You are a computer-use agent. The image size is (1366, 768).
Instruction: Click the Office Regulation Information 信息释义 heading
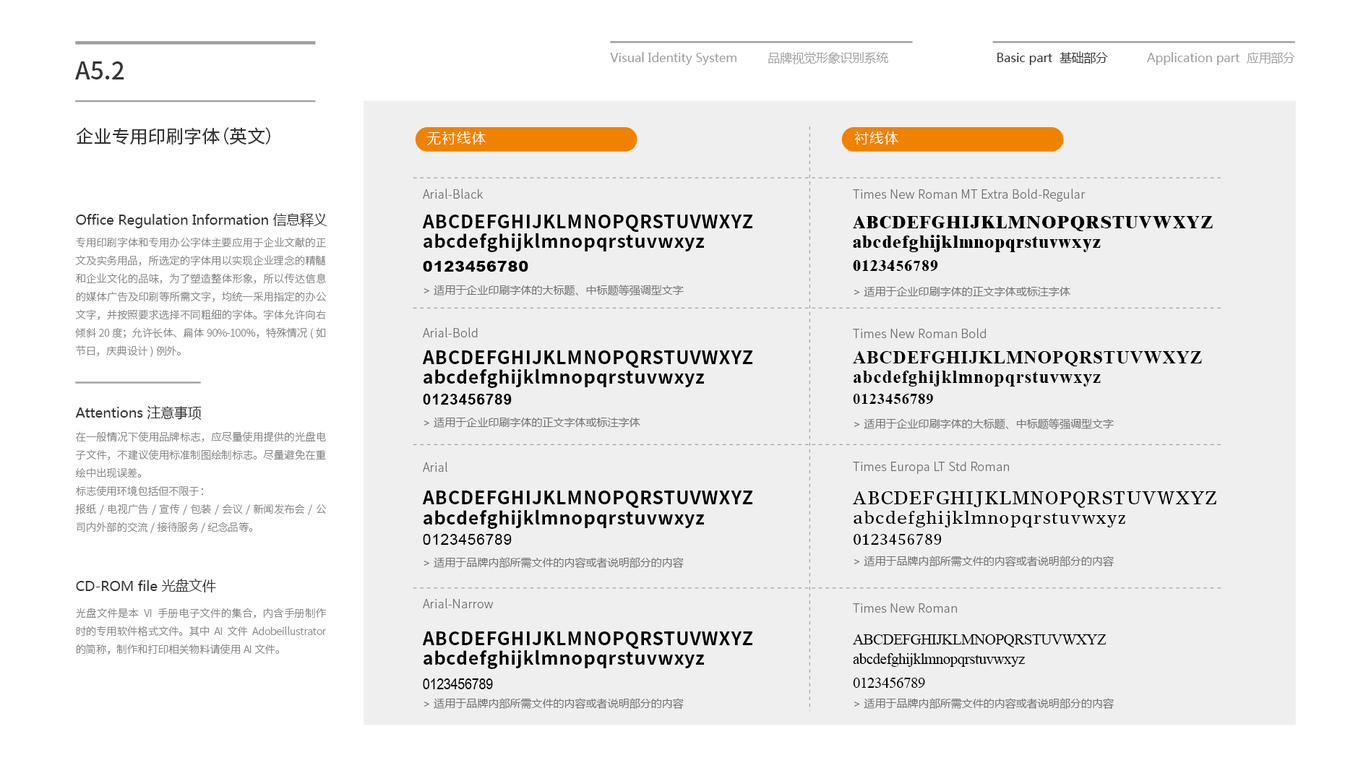point(201,220)
